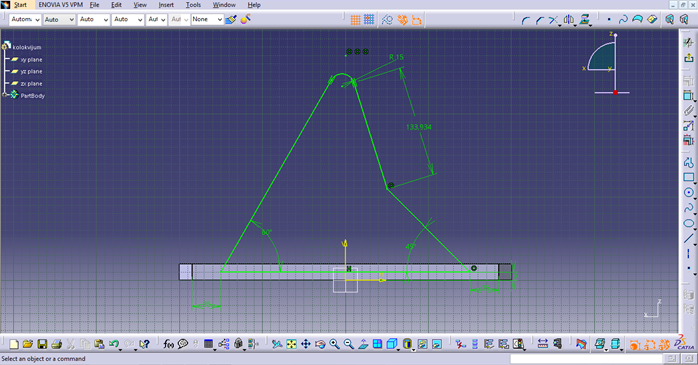Click the Fit All In icon
This screenshot has width=698, height=365.
point(291,344)
